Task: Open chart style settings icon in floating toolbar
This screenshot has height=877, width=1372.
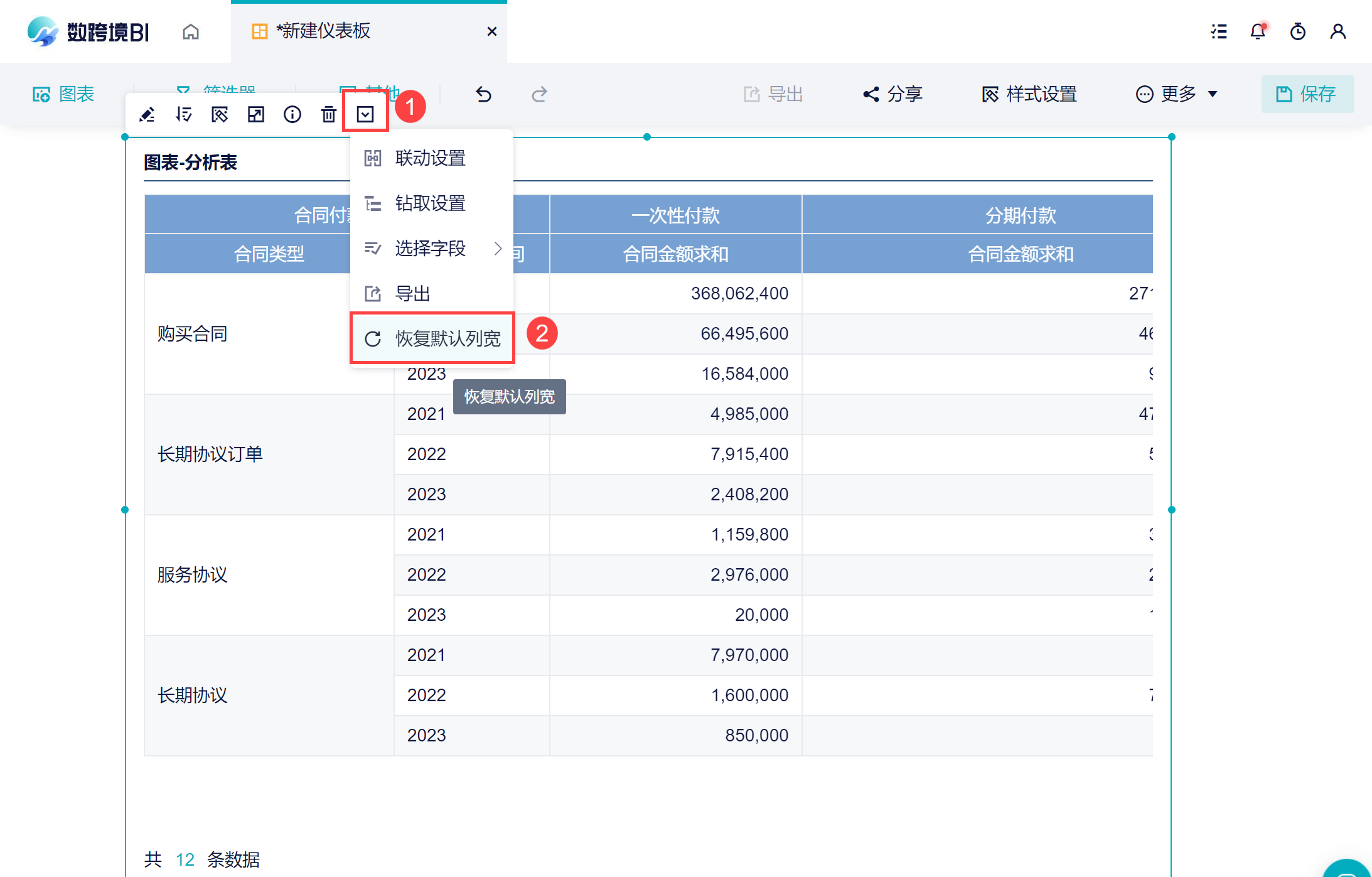Action: [220, 114]
